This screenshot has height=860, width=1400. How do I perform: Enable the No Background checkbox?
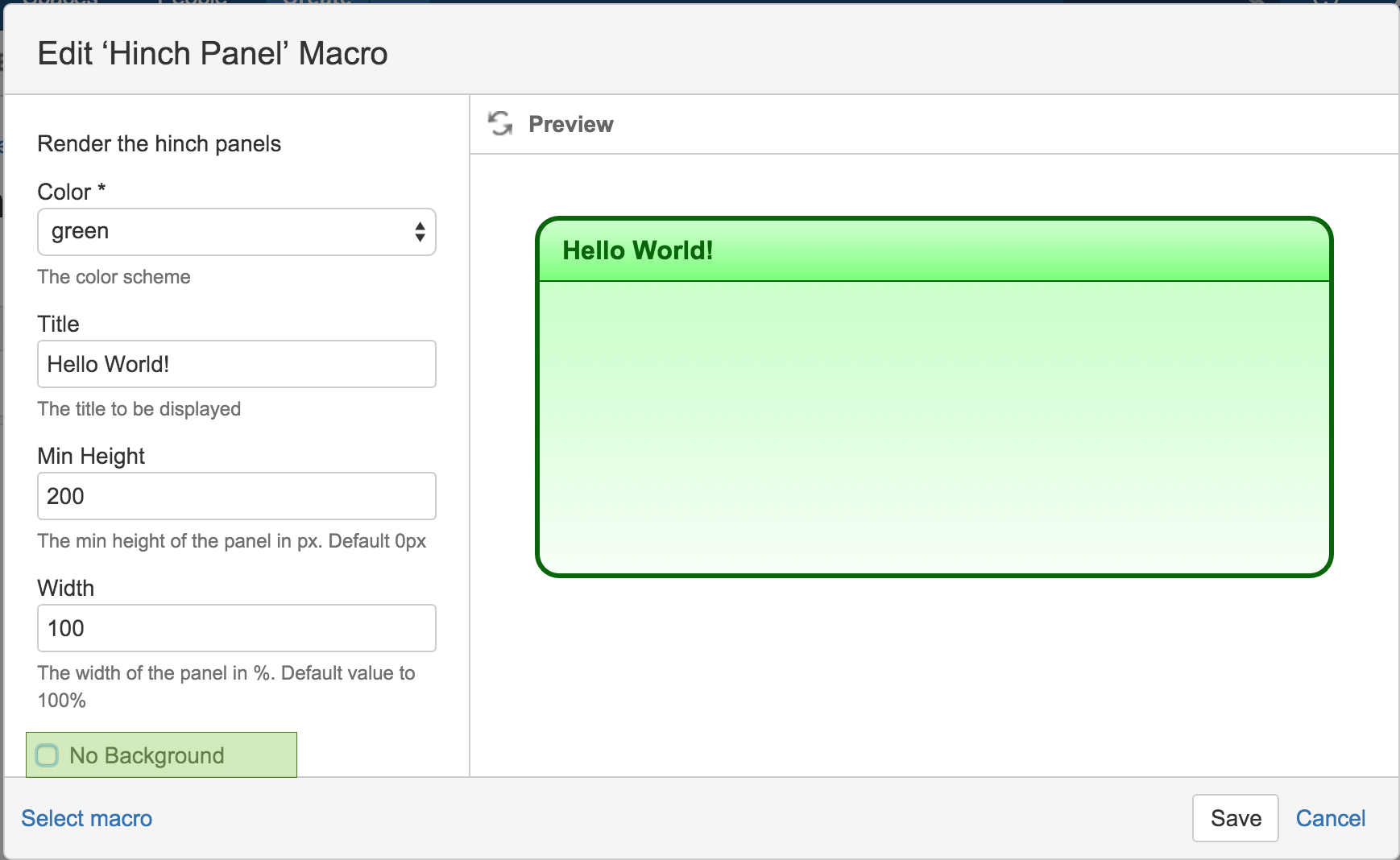[48, 755]
